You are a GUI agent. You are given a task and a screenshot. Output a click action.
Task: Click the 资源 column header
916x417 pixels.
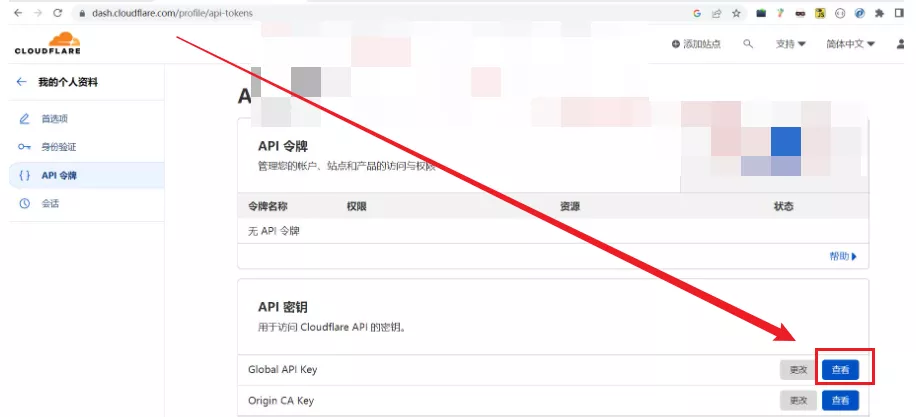(570, 206)
